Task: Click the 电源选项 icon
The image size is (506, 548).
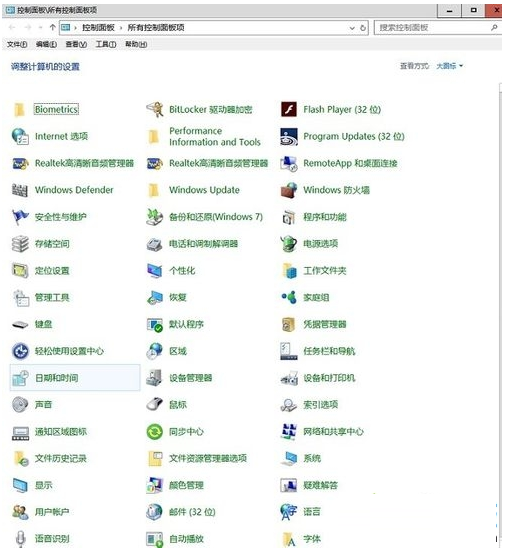Action: [289, 244]
